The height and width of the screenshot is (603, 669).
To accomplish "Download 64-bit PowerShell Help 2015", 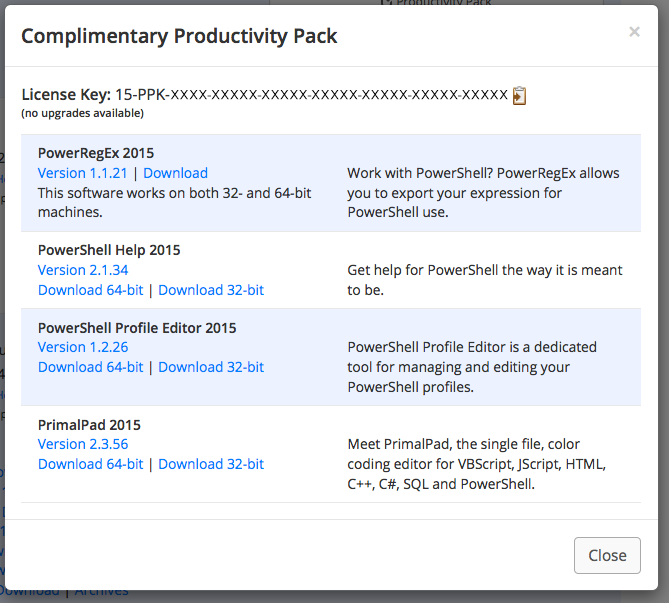I will click(x=90, y=290).
